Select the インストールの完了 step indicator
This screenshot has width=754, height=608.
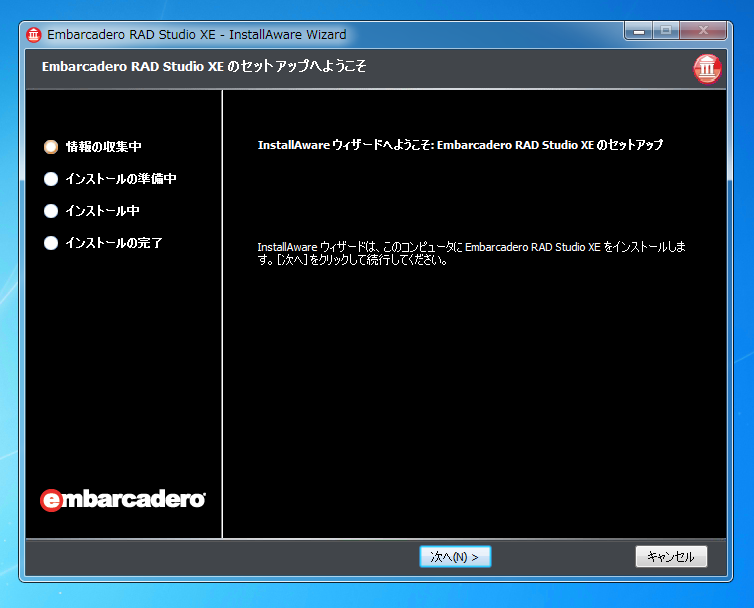[x=51, y=243]
